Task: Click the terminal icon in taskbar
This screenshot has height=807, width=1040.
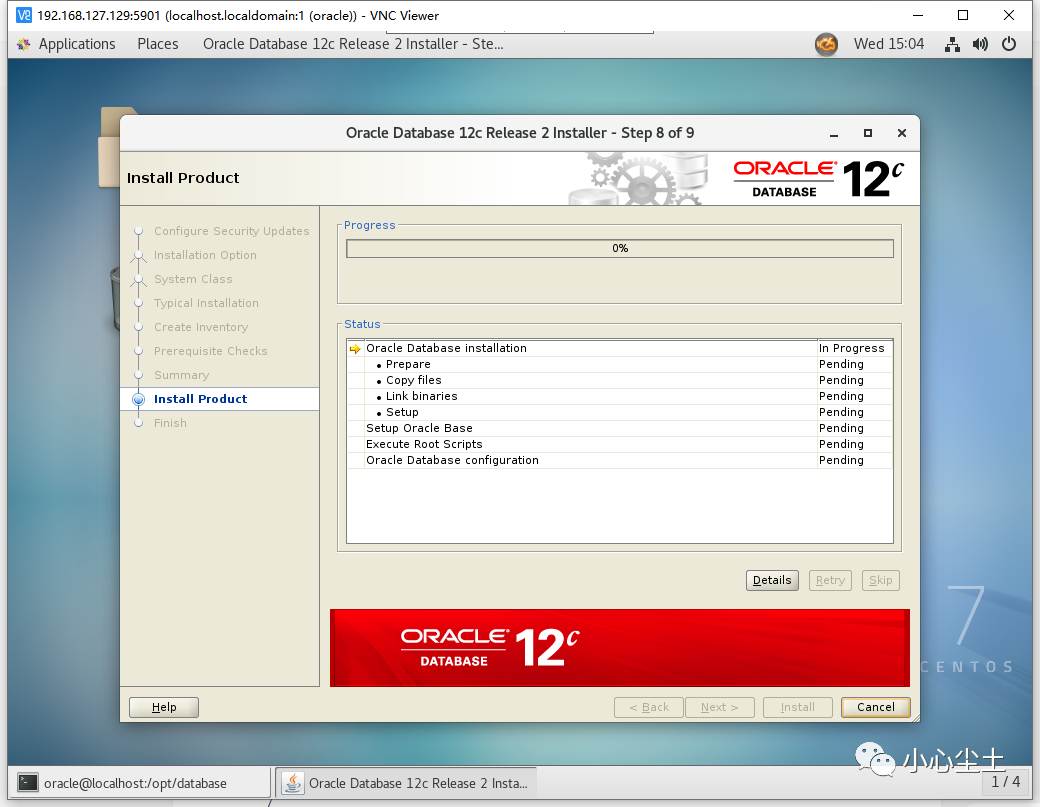Action: [x=28, y=783]
